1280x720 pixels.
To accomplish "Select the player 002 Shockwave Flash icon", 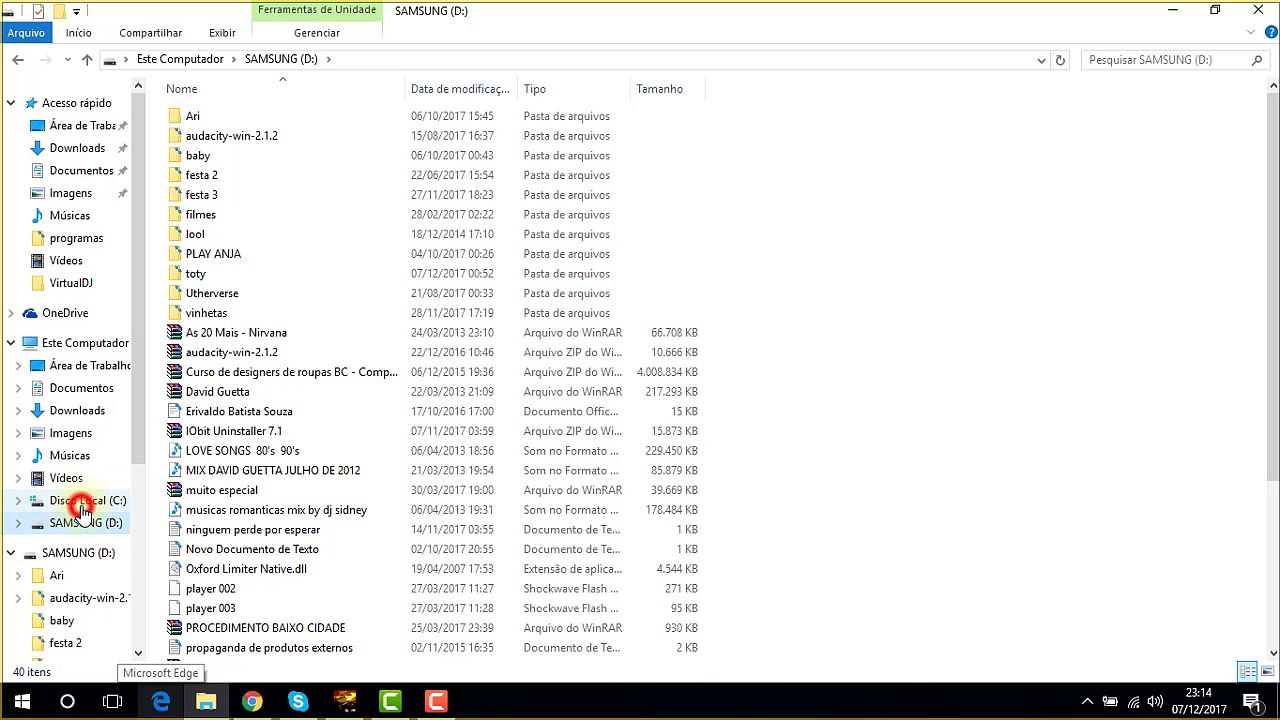I will click(175, 589).
